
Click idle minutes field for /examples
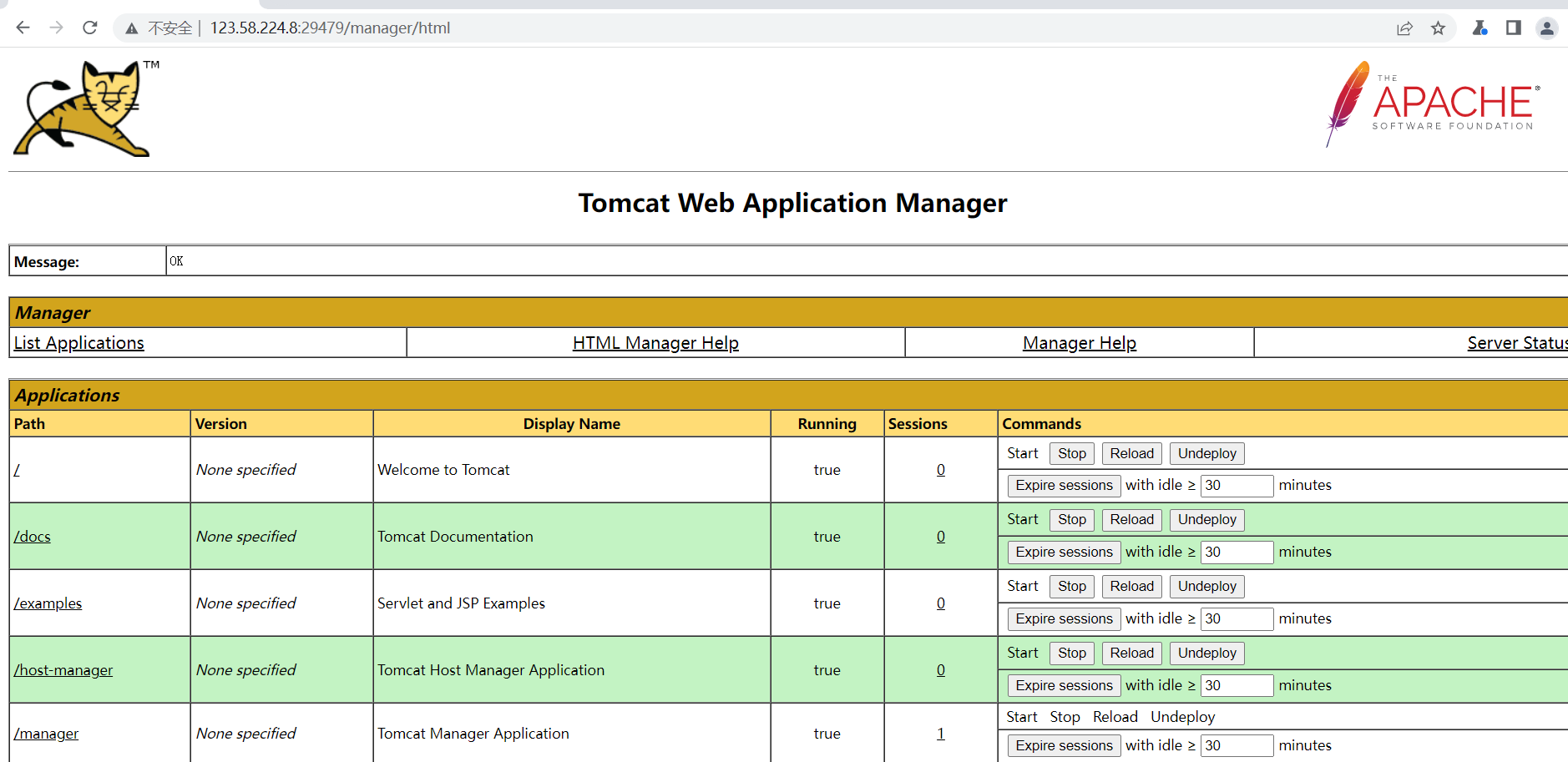1237,618
